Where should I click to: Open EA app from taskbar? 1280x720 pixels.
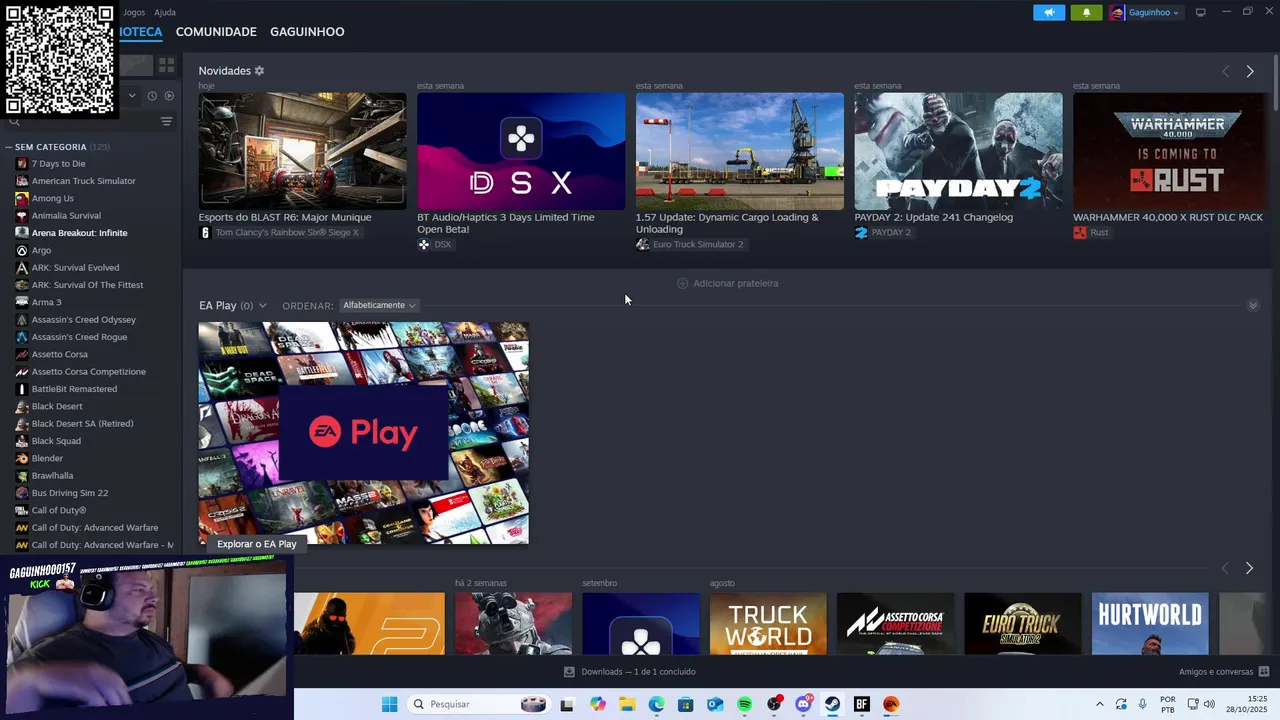[891, 704]
